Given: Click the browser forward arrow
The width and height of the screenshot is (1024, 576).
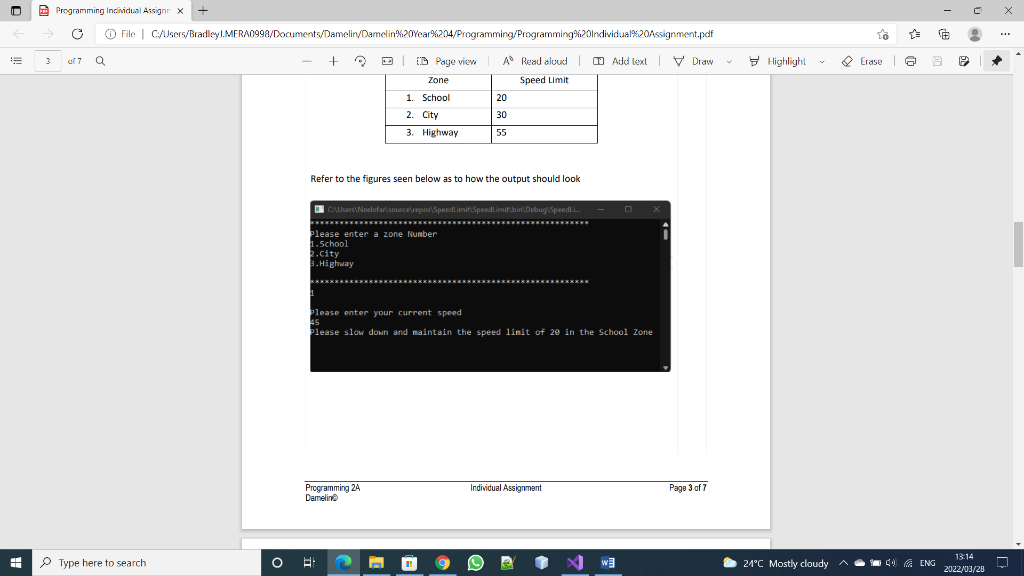Looking at the screenshot, I should [x=48, y=34].
